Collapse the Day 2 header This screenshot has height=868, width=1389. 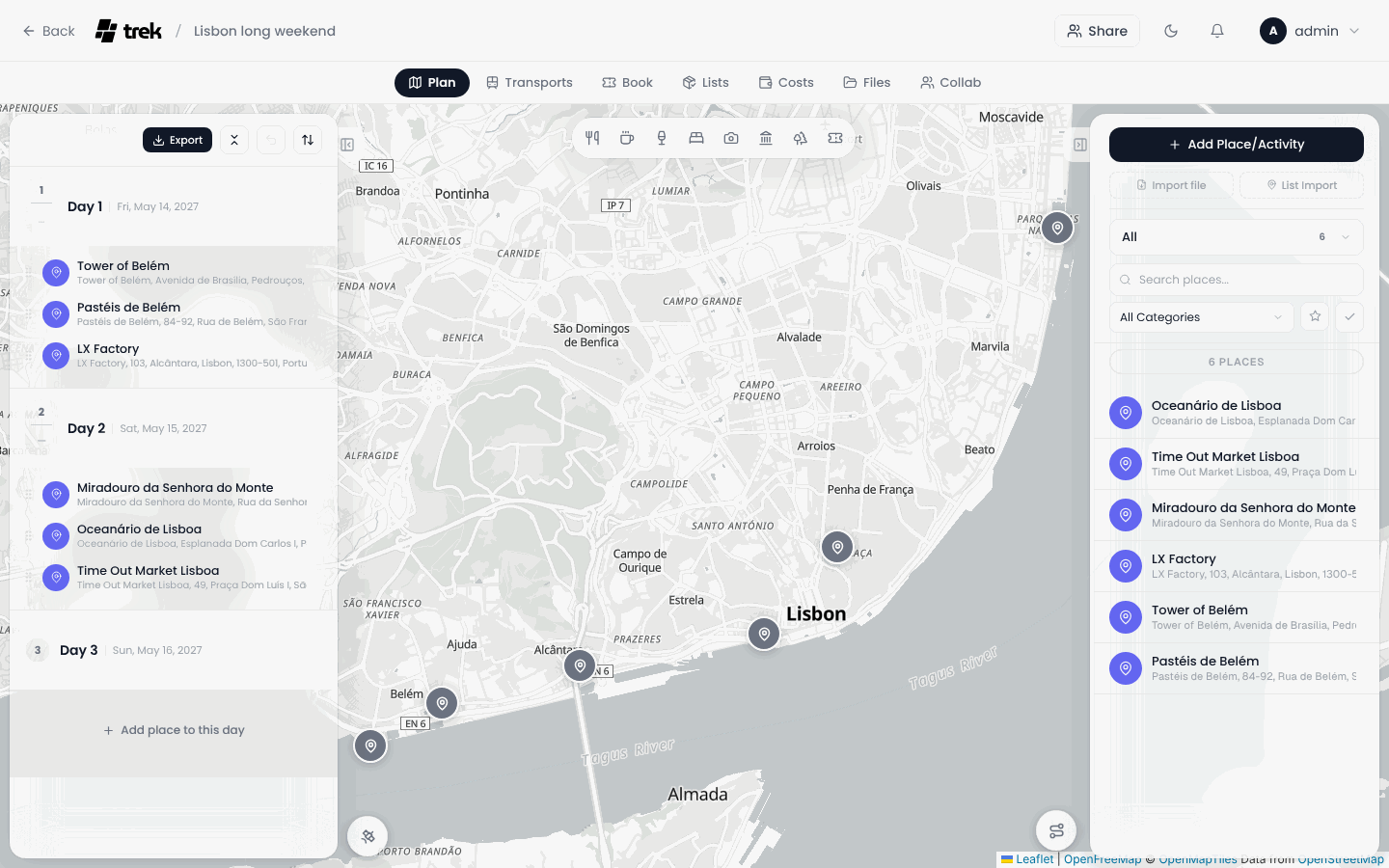(x=174, y=428)
